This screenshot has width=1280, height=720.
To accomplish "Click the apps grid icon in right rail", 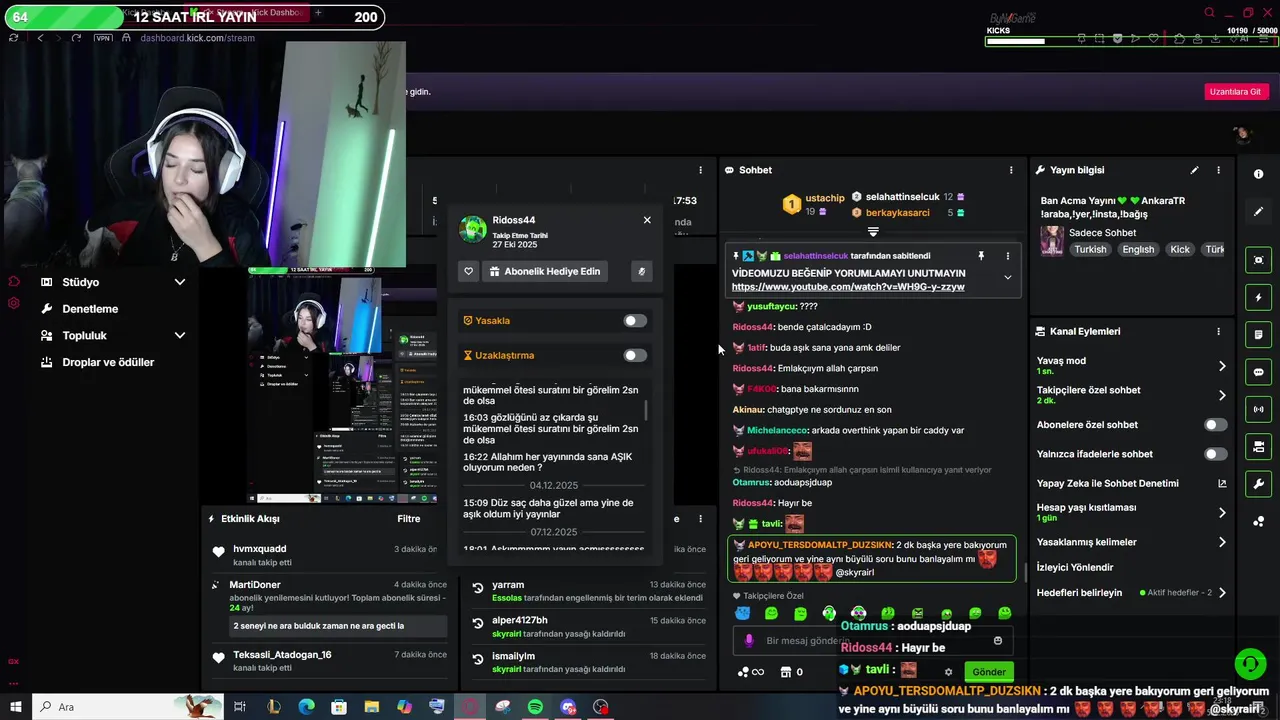I will tap(1258, 521).
